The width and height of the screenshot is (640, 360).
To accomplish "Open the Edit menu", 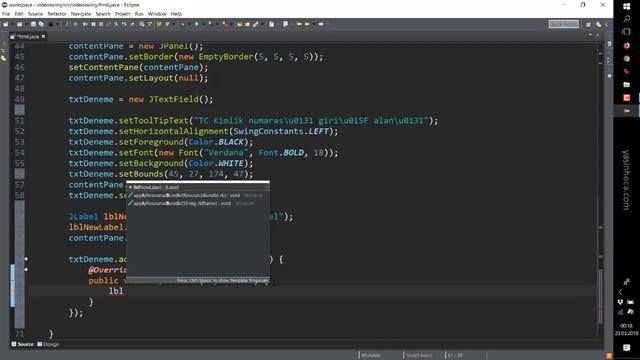I will pos(19,14).
